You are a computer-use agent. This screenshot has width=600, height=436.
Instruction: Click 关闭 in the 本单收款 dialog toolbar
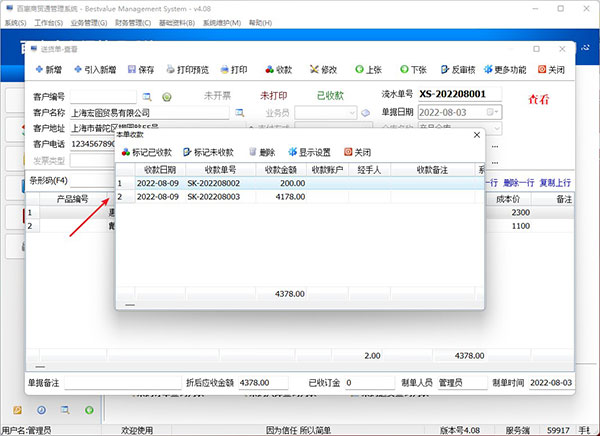click(357, 152)
